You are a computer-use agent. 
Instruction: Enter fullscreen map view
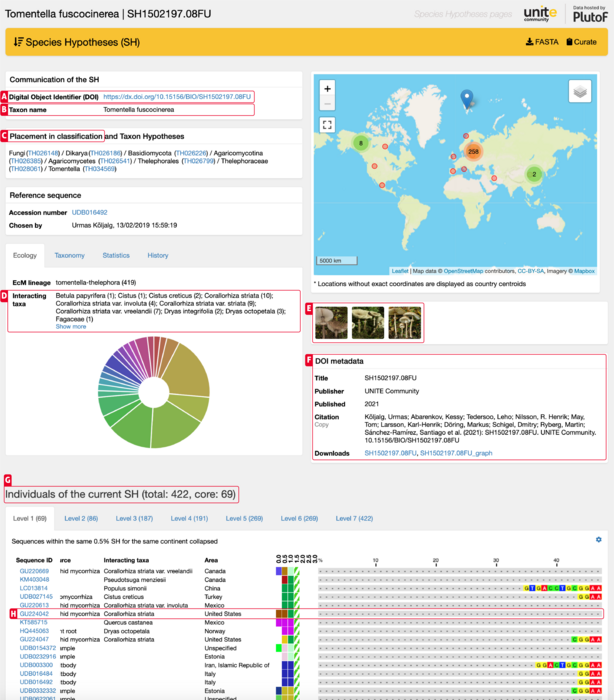[328, 125]
